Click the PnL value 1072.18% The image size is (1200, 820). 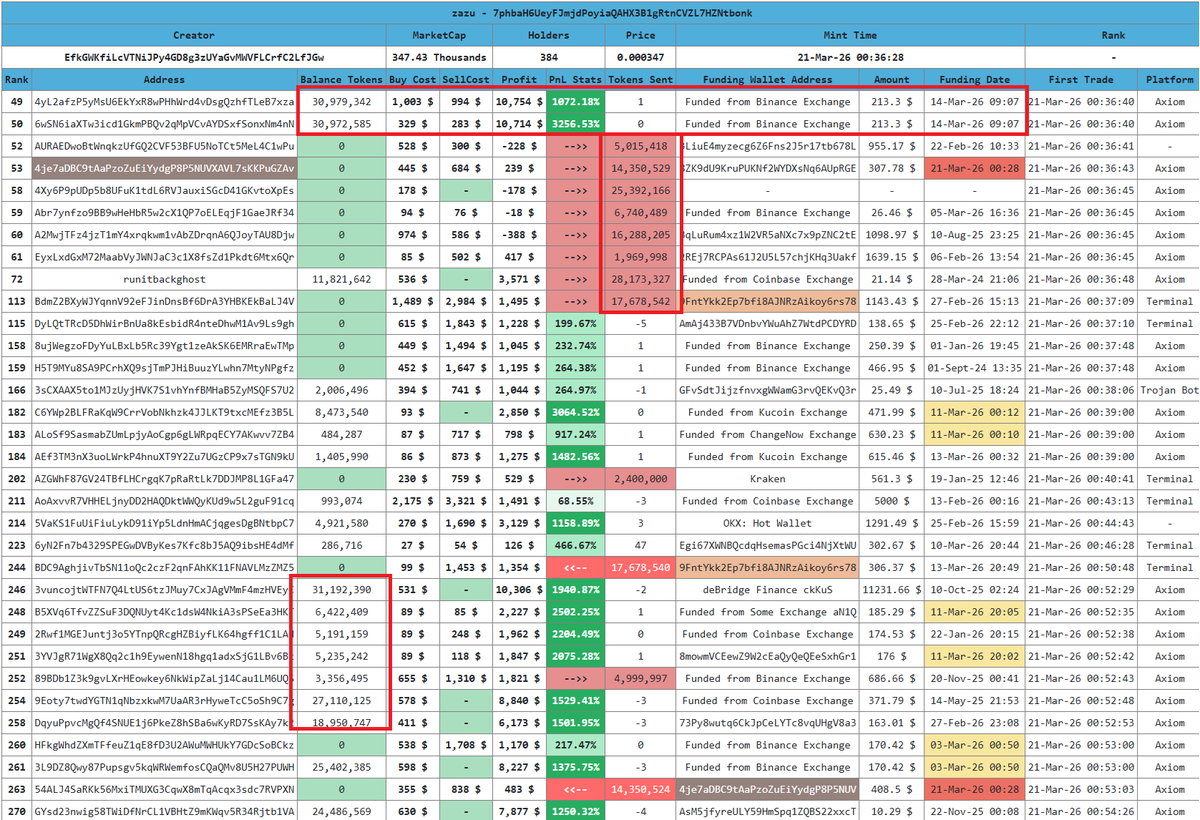point(575,102)
